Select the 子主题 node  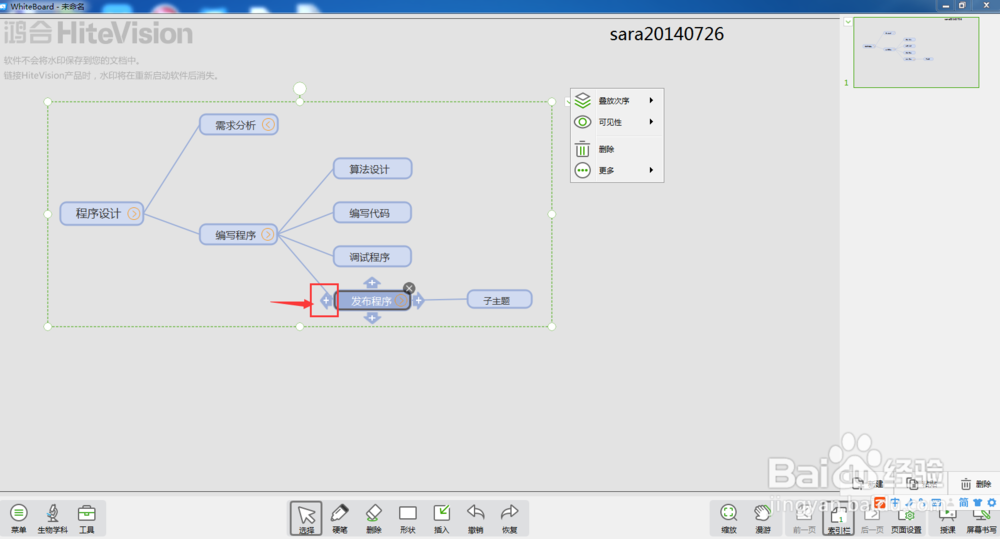(499, 300)
